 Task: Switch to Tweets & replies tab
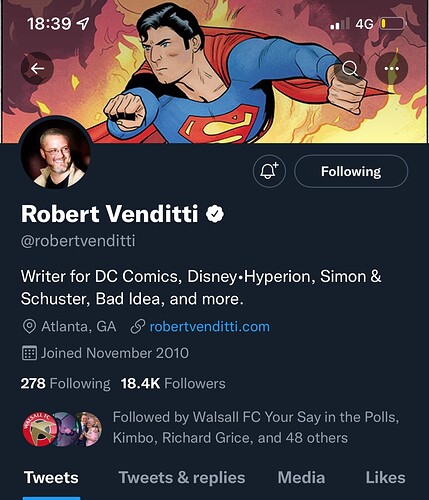pyautogui.click(x=182, y=478)
